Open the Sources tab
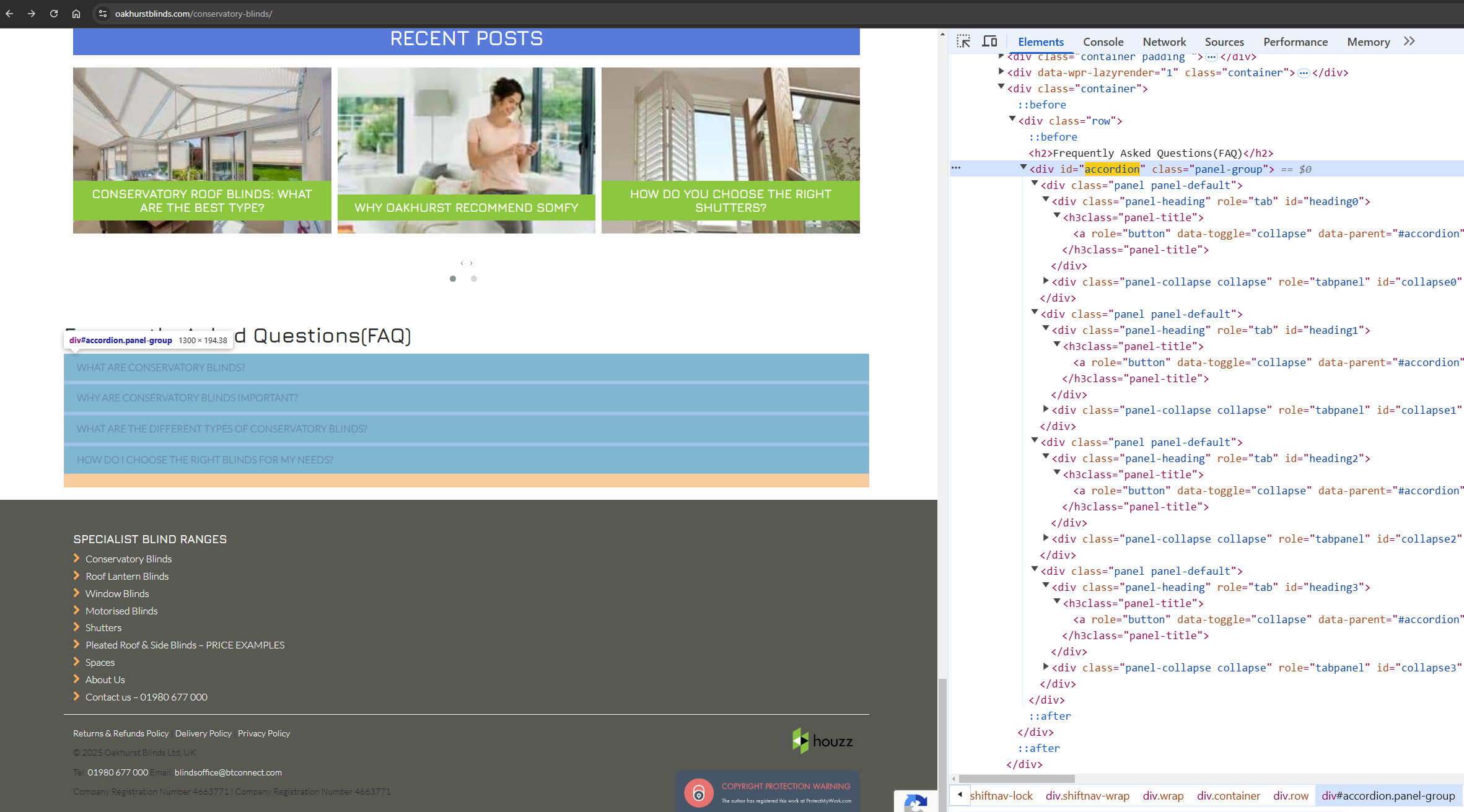Screen dimensions: 1464x812 (x=1224, y=41)
